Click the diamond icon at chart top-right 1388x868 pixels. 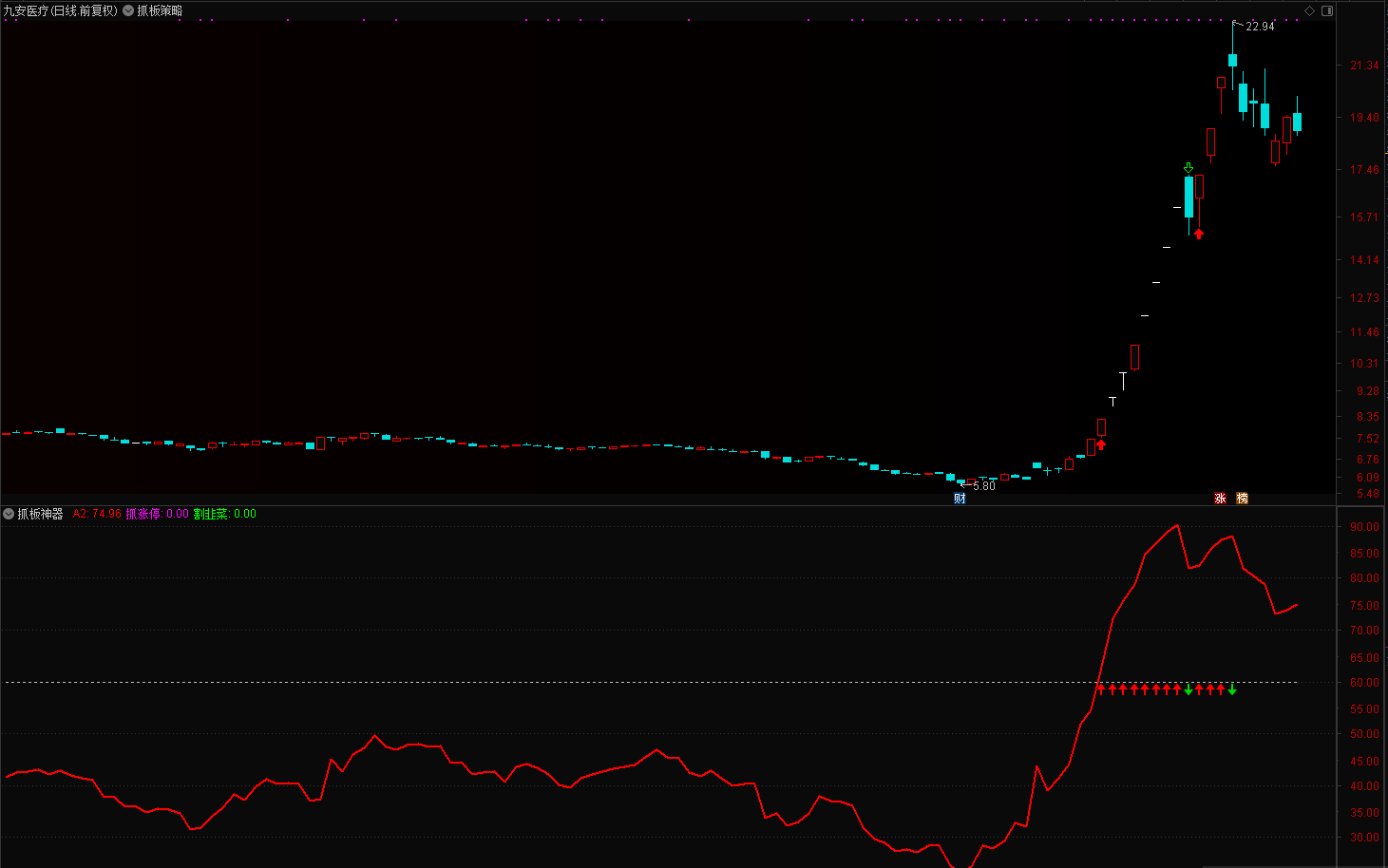[x=1309, y=10]
